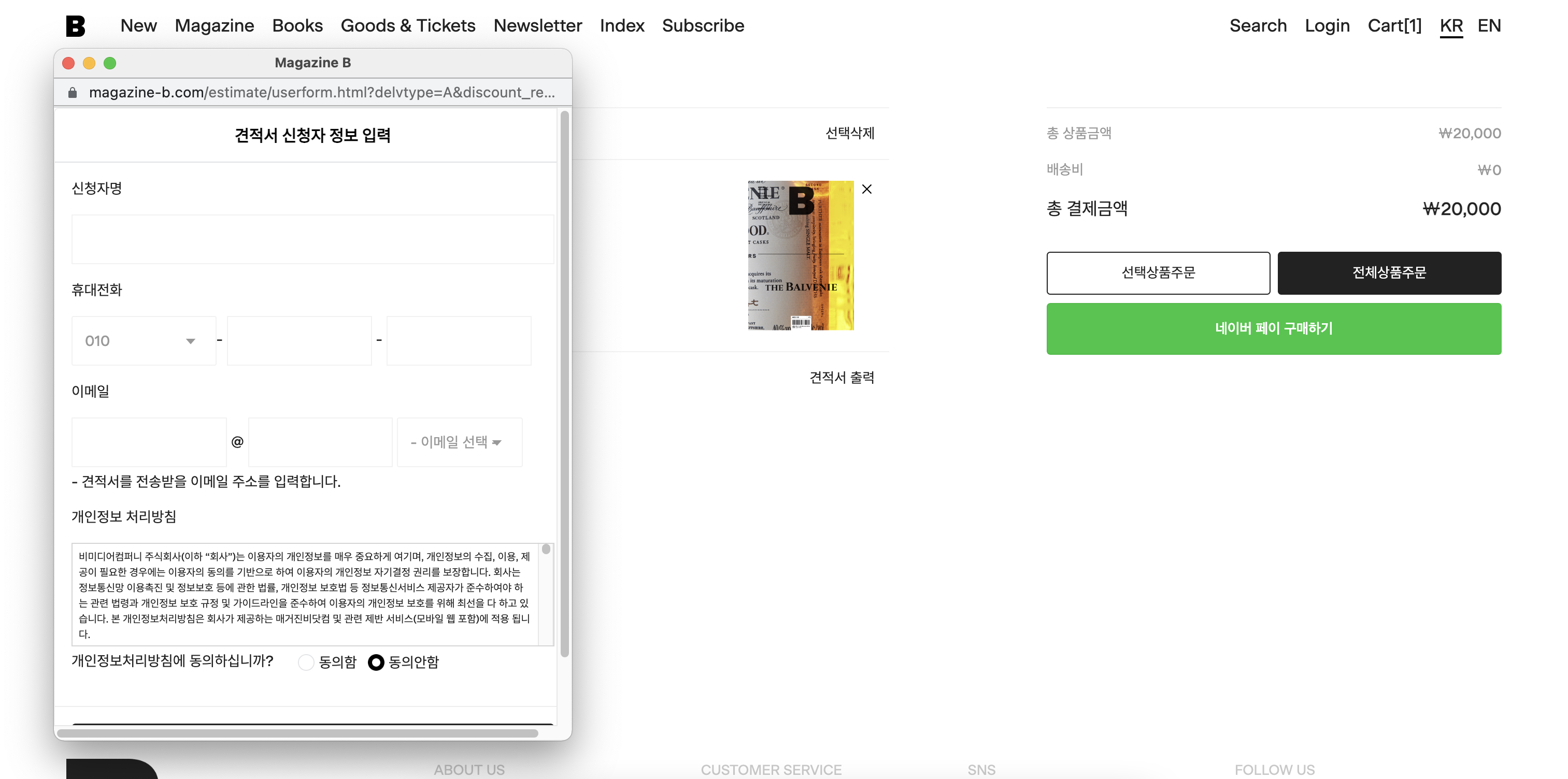Click the green maximize window button

pos(109,63)
